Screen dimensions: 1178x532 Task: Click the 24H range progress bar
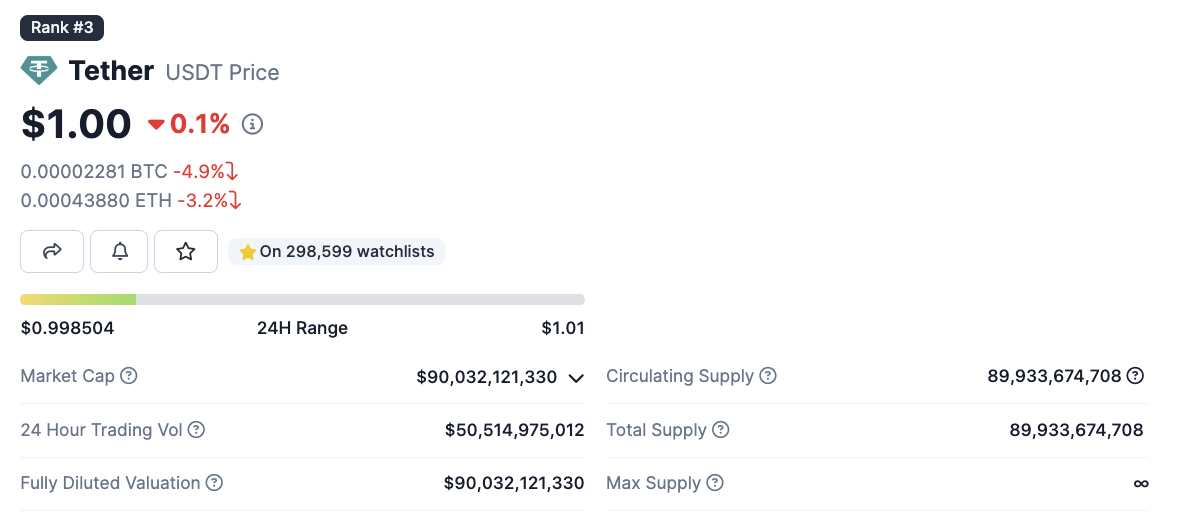[x=302, y=300]
